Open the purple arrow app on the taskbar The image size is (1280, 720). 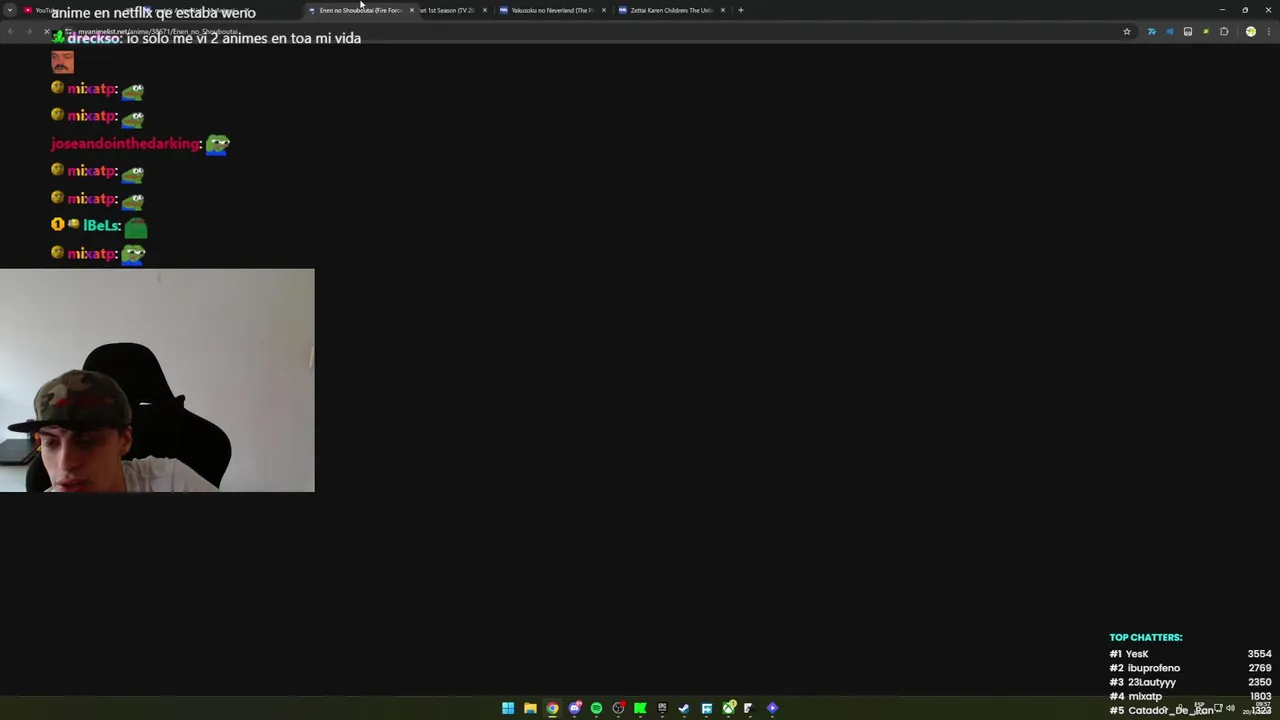[772, 708]
